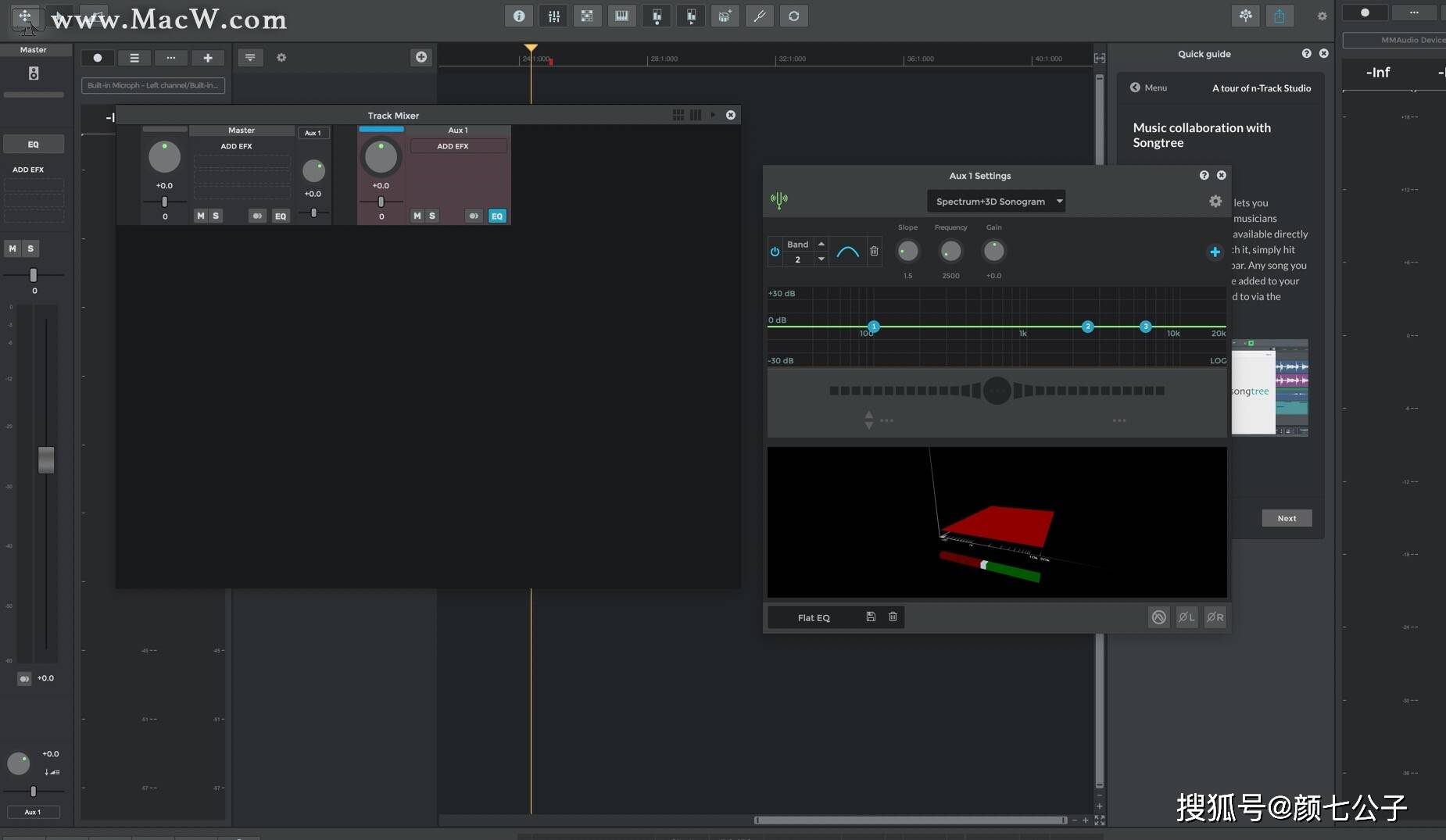Delete EQ band using trash icon beside curve
Viewport: 1446px width, 840px height.
(x=874, y=252)
